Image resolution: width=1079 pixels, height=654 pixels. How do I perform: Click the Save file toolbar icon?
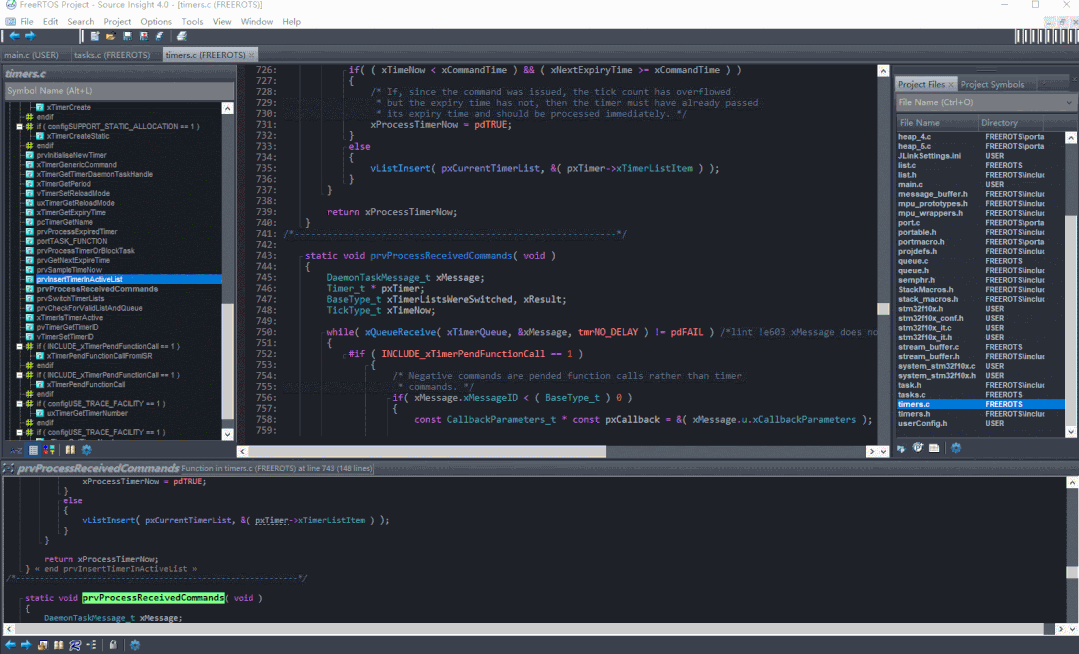(x=127, y=37)
